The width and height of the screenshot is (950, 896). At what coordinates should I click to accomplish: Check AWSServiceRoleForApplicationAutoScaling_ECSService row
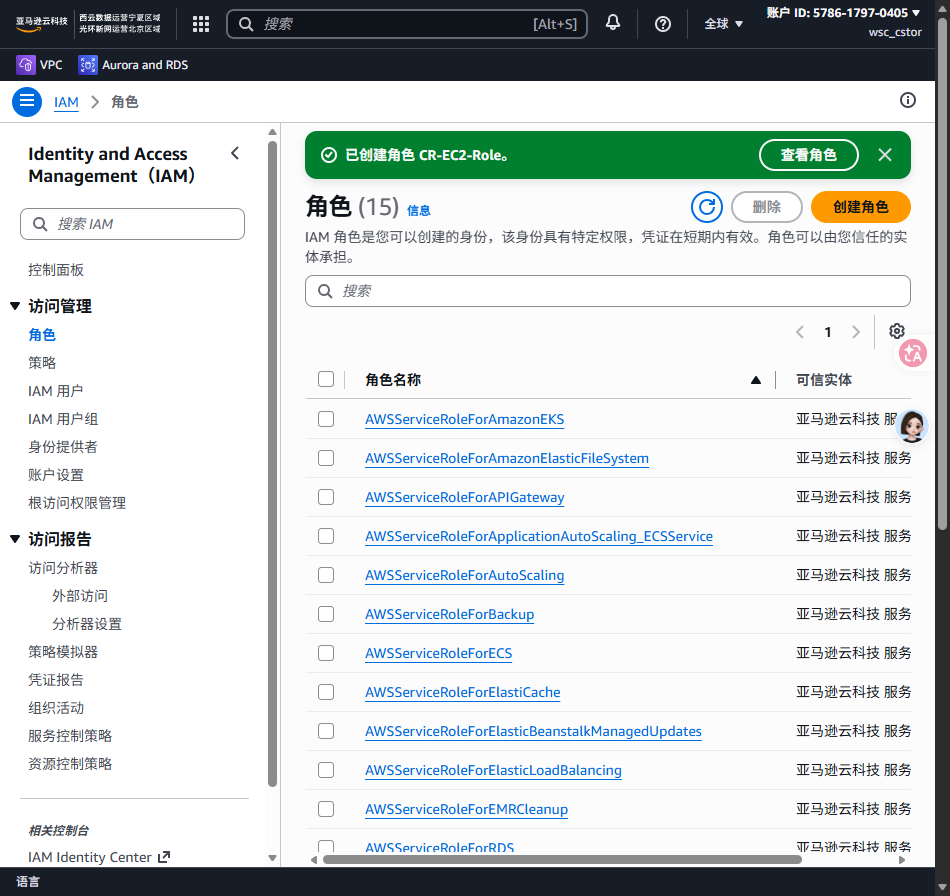326,536
